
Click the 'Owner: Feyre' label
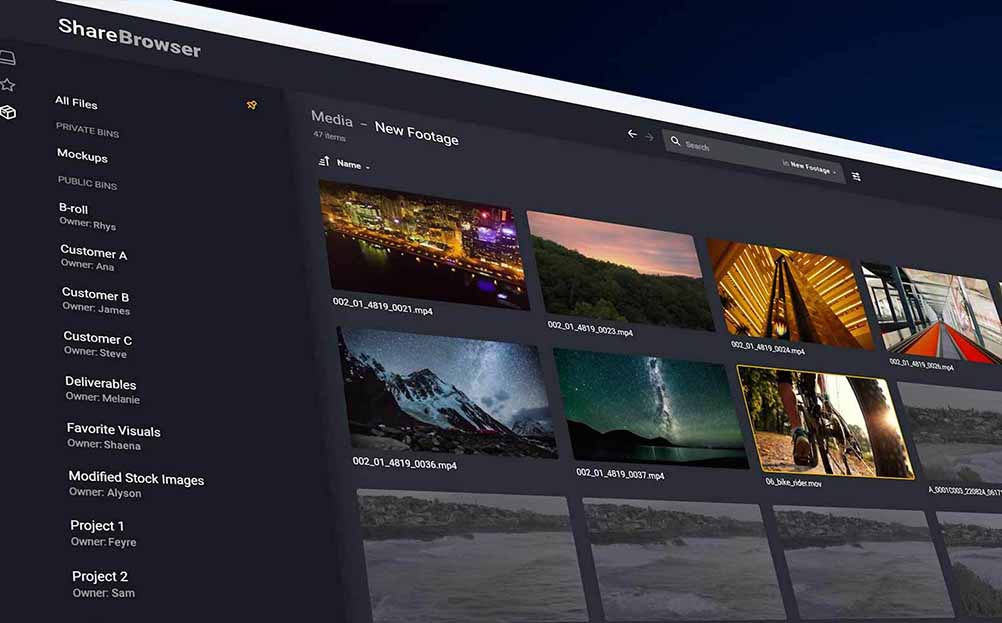pyautogui.click(x=104, y=541)
